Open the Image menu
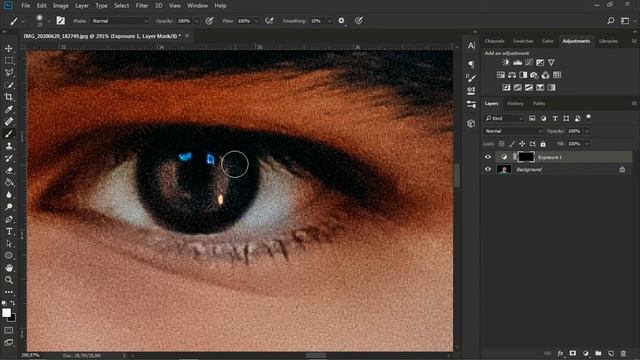This screenshot has width=640, height=360. [x=60, y=6]
